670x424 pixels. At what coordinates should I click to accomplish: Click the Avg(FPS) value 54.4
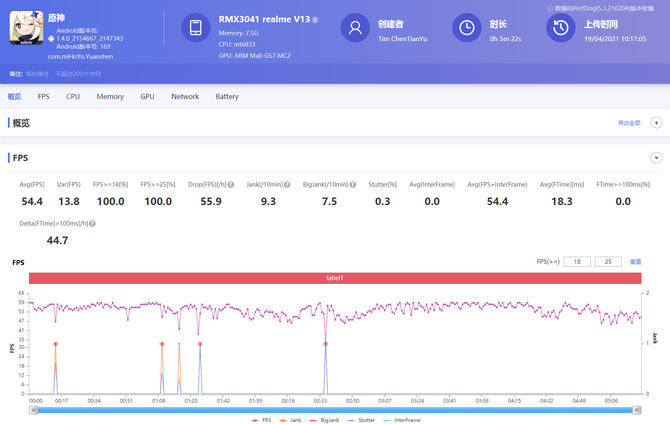(x=32, y=202)
